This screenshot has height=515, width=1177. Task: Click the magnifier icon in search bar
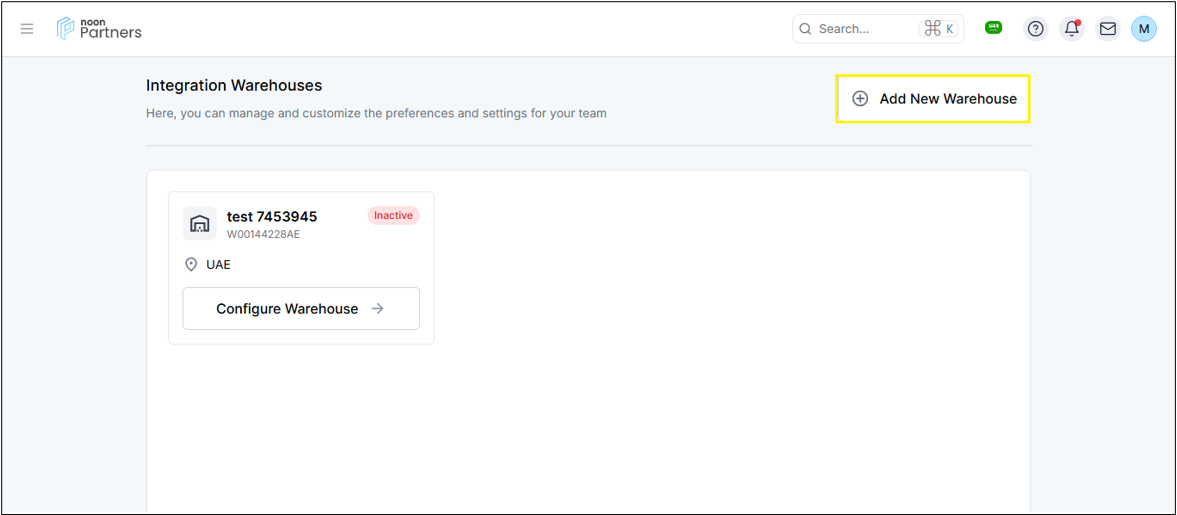[x=806, y=29]
